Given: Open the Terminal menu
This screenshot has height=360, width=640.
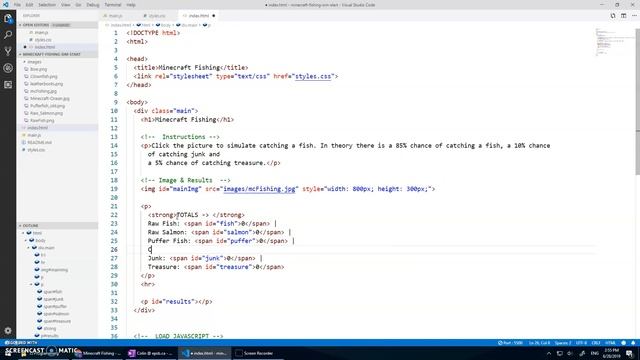Looking at the screenshot, I should tap(113, 5).
